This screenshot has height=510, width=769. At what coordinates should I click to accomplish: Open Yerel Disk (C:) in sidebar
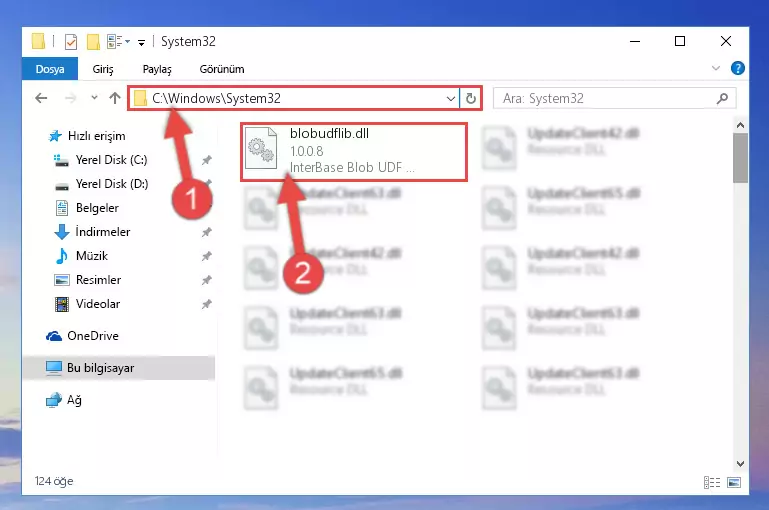111,160
